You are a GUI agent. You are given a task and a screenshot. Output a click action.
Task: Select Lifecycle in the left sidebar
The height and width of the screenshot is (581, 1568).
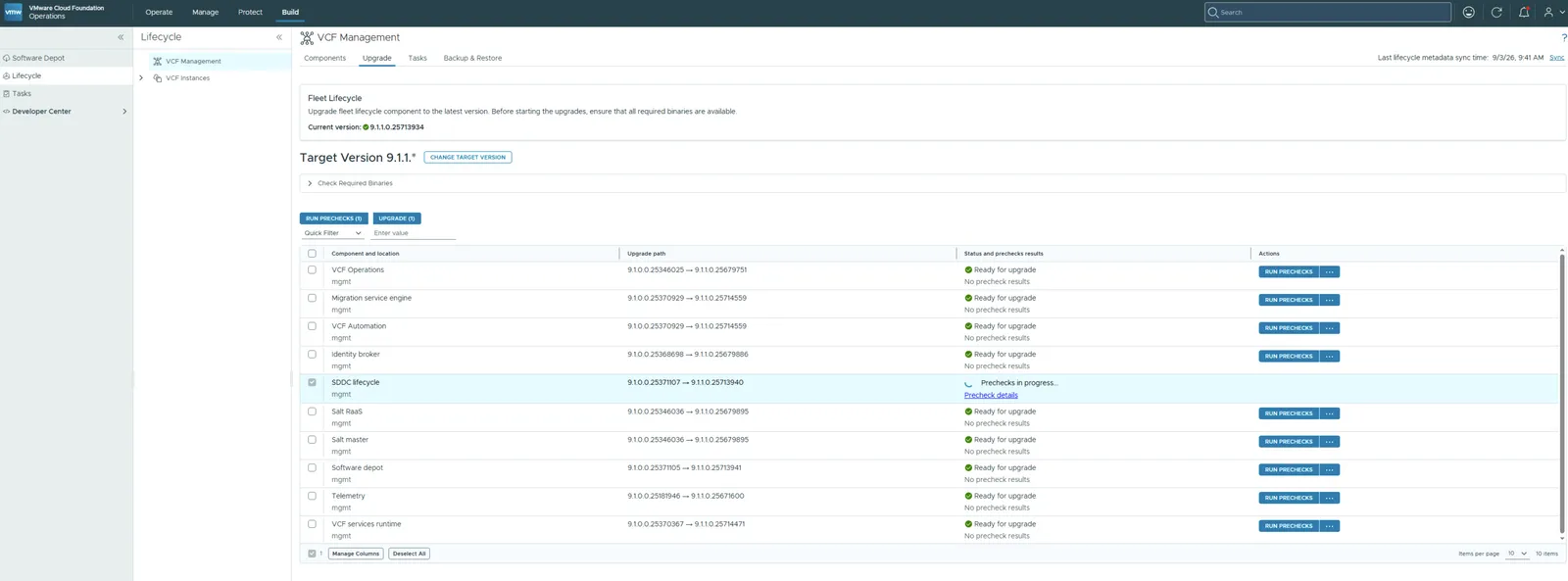click(x=66, y=75)
